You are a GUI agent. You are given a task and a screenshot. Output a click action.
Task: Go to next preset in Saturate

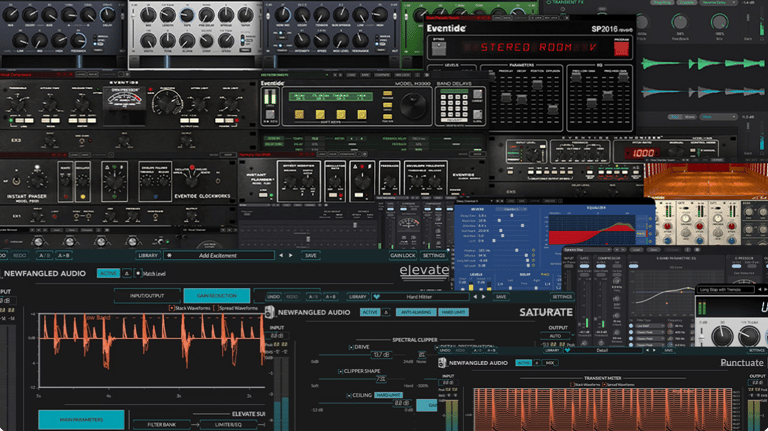tap(484, 297)
